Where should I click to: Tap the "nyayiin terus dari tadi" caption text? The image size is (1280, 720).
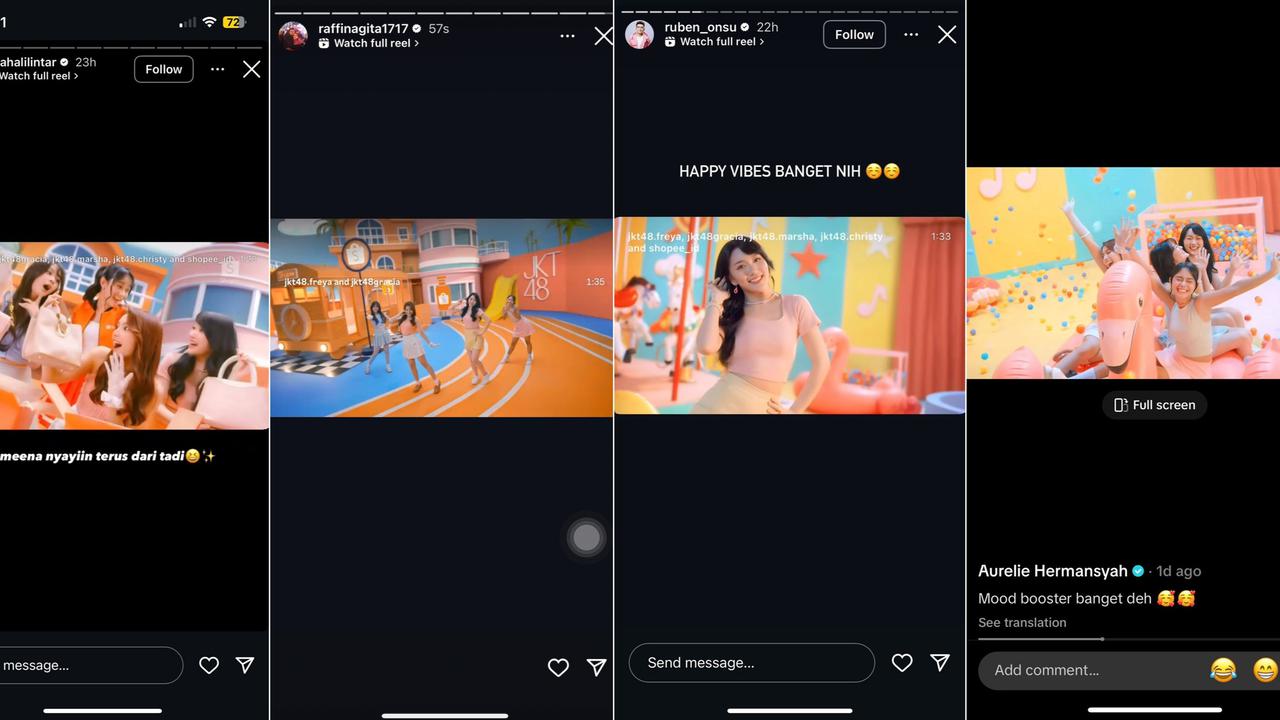click(x=107, y=456)
